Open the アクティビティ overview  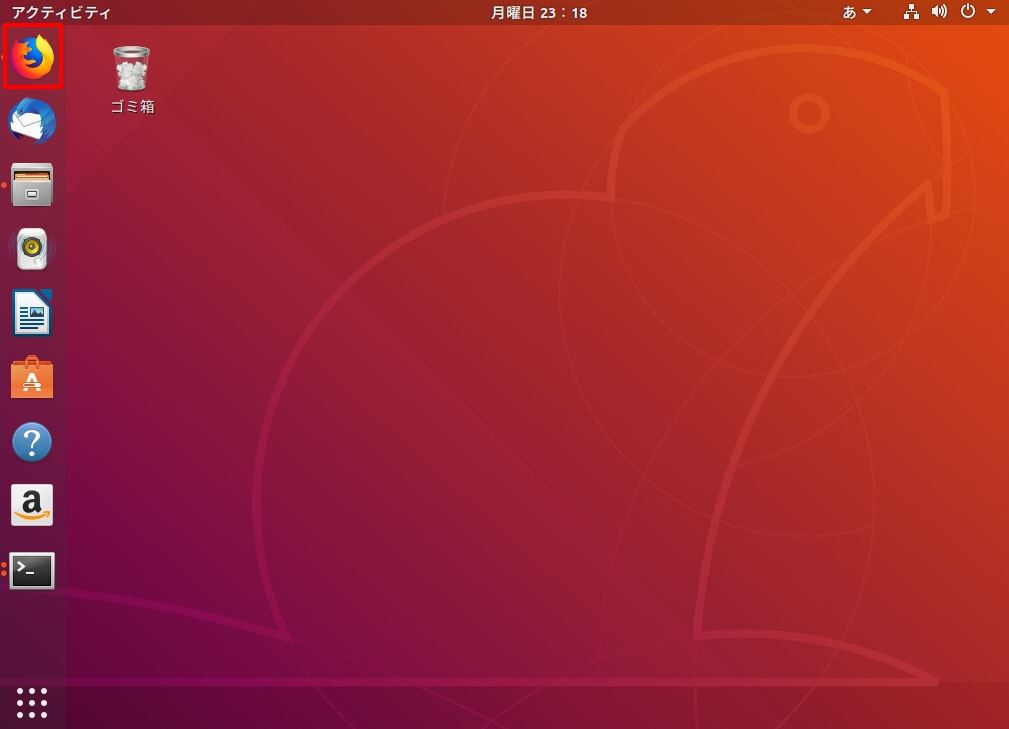(x=61, y=12)
